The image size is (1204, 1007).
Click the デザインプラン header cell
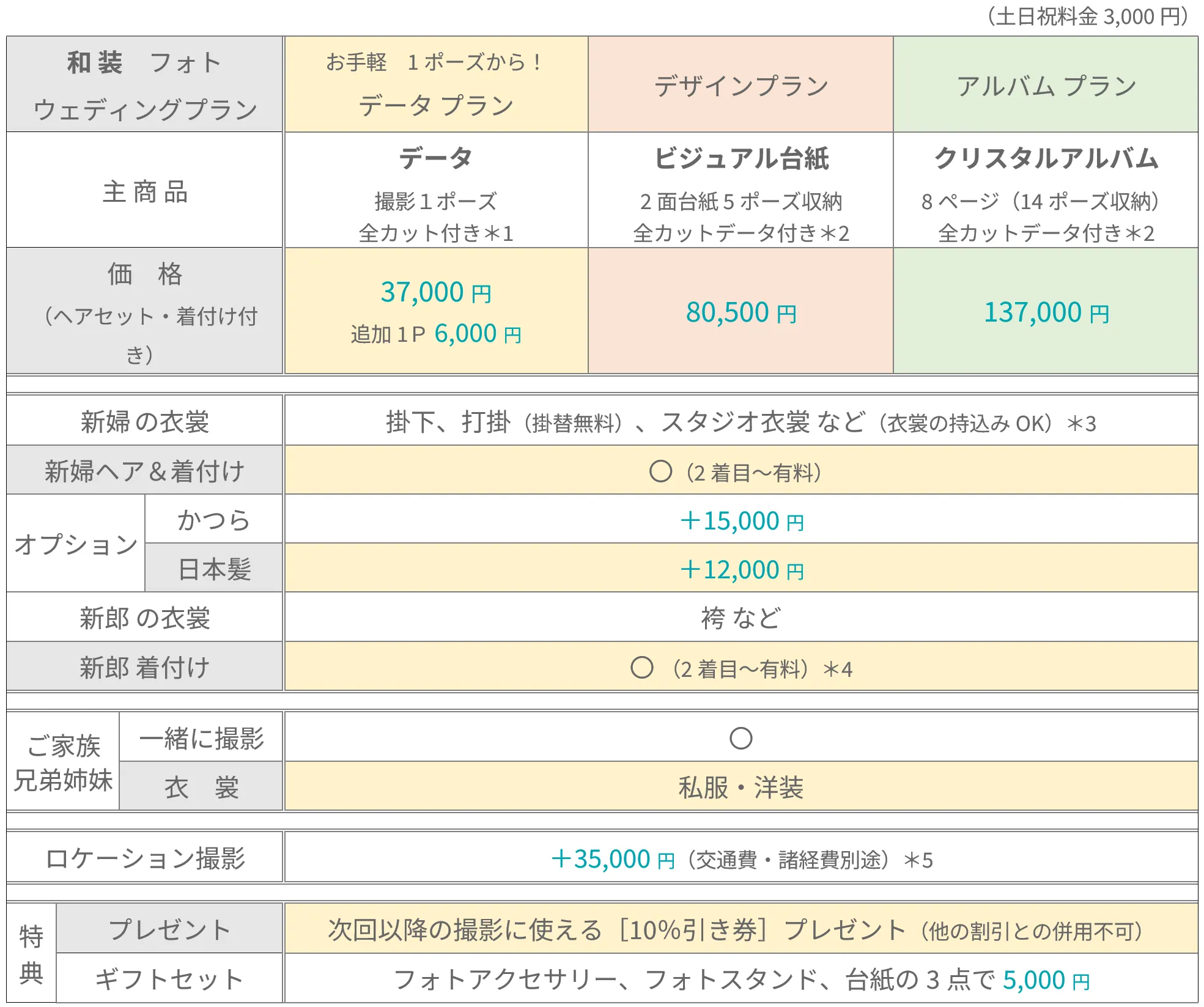point(740,86)
